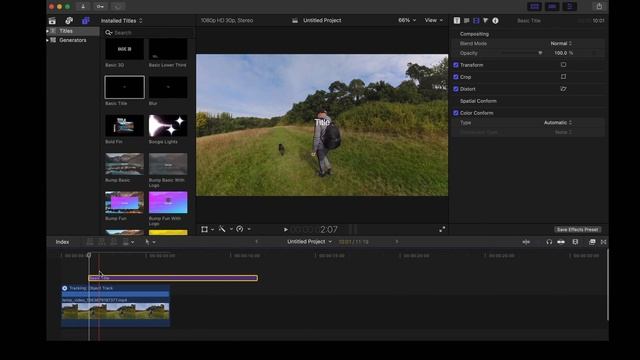Click the titles Search field
Screen dimensions: 640x360
tap(149, 33)
